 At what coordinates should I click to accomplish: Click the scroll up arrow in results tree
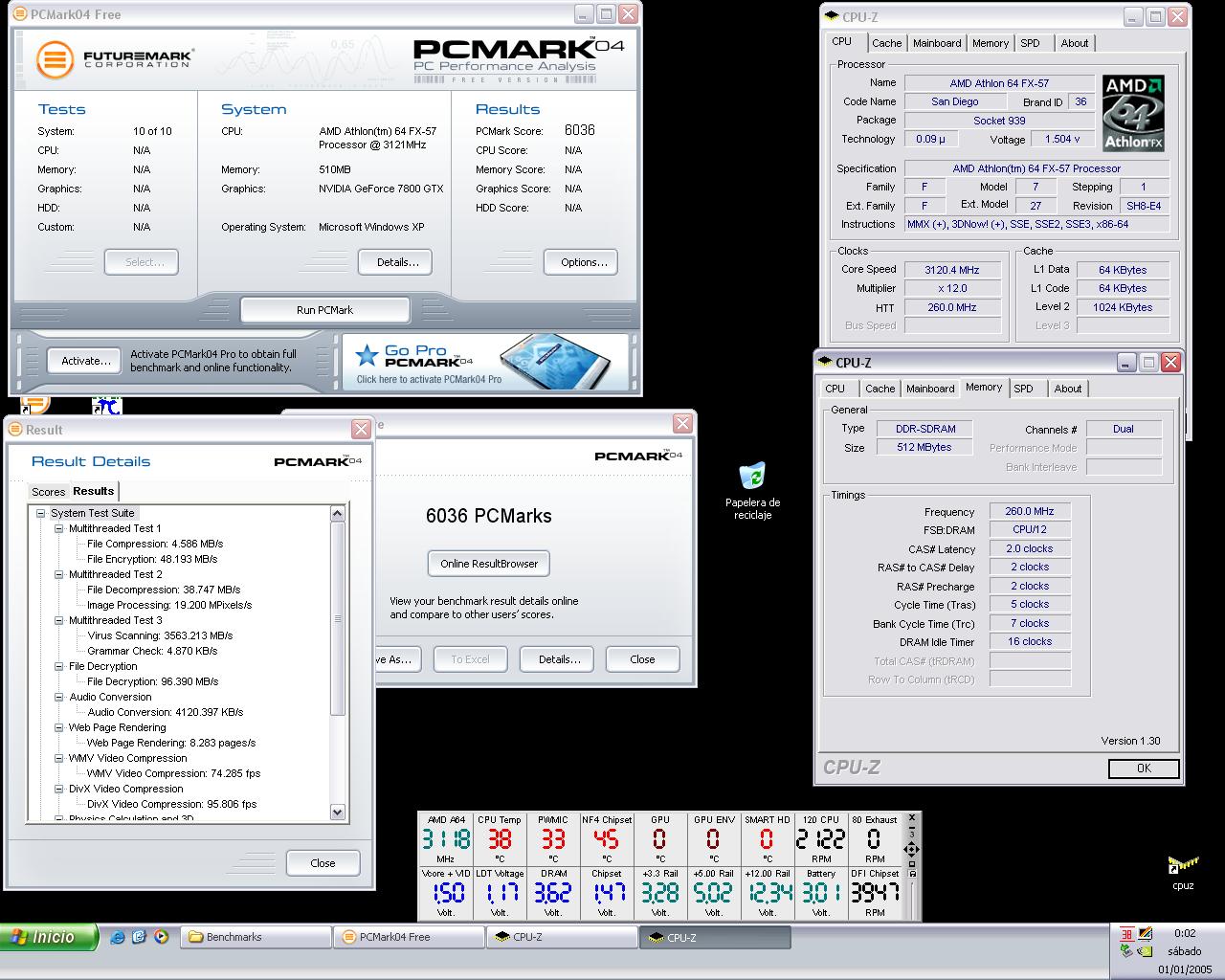[x=337, y=514]
